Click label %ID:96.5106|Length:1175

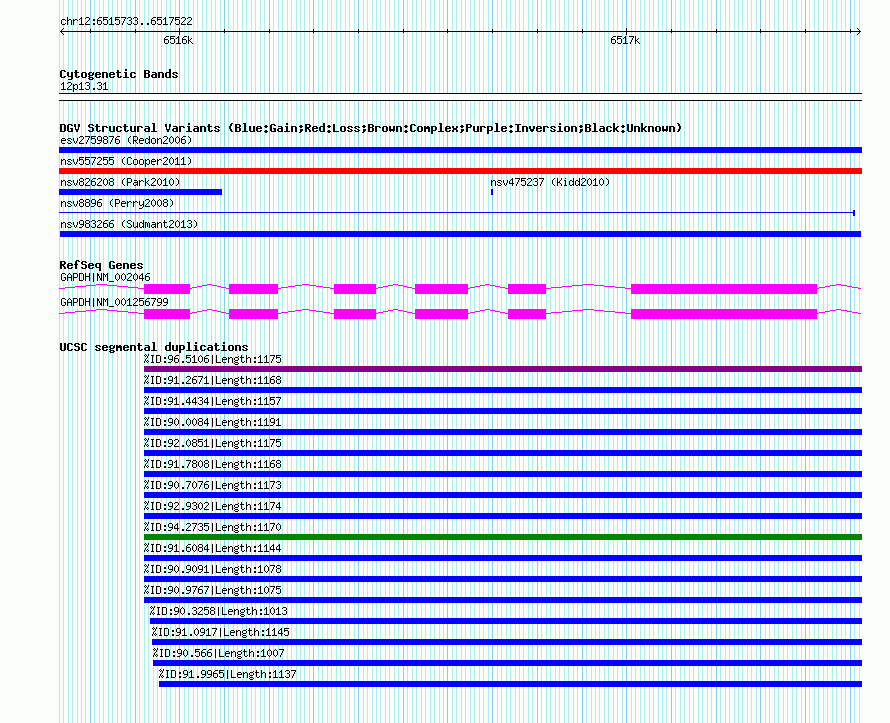[212, 359]
